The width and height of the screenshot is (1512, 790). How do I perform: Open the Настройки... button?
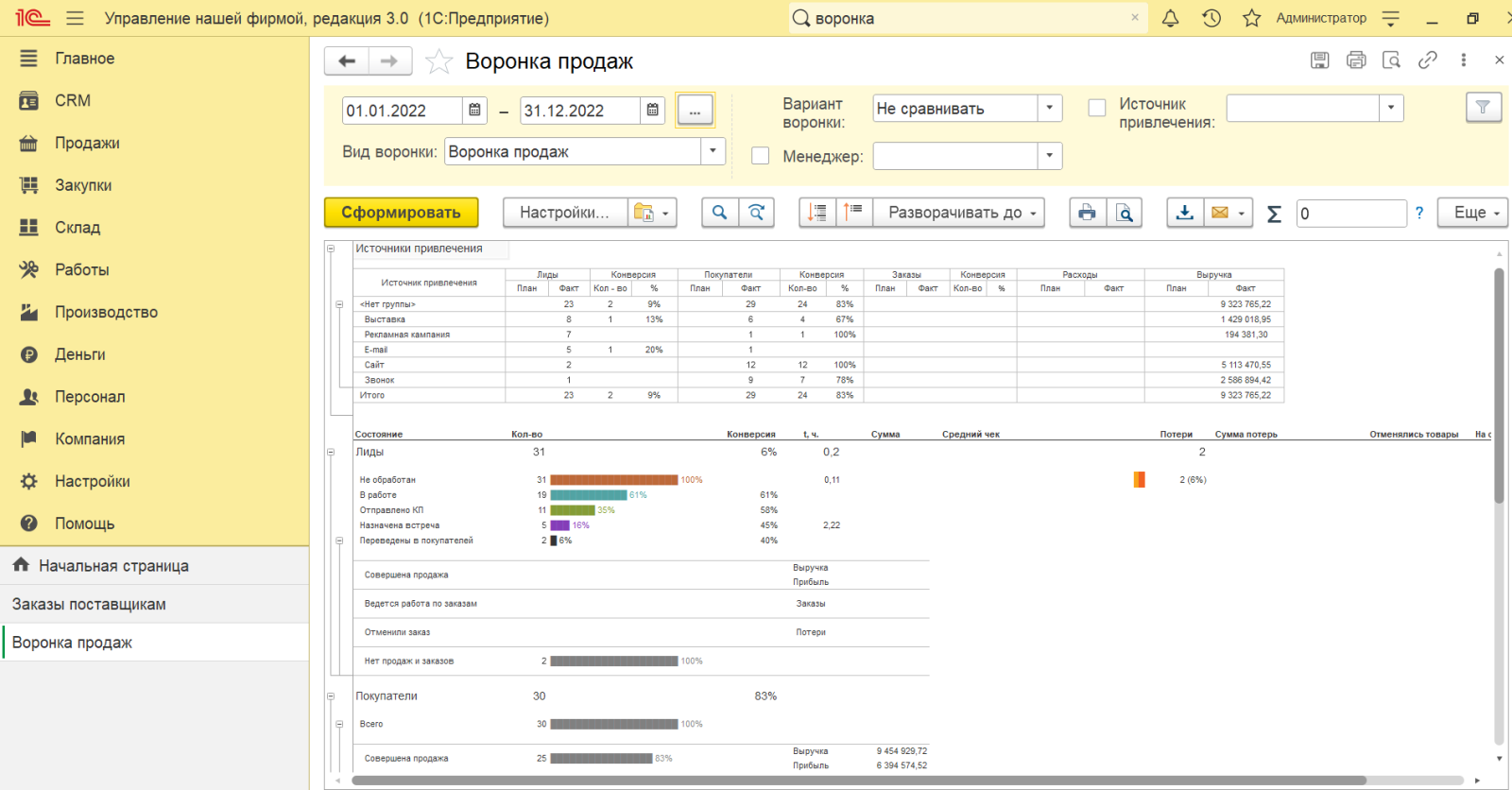coord(564,213)
